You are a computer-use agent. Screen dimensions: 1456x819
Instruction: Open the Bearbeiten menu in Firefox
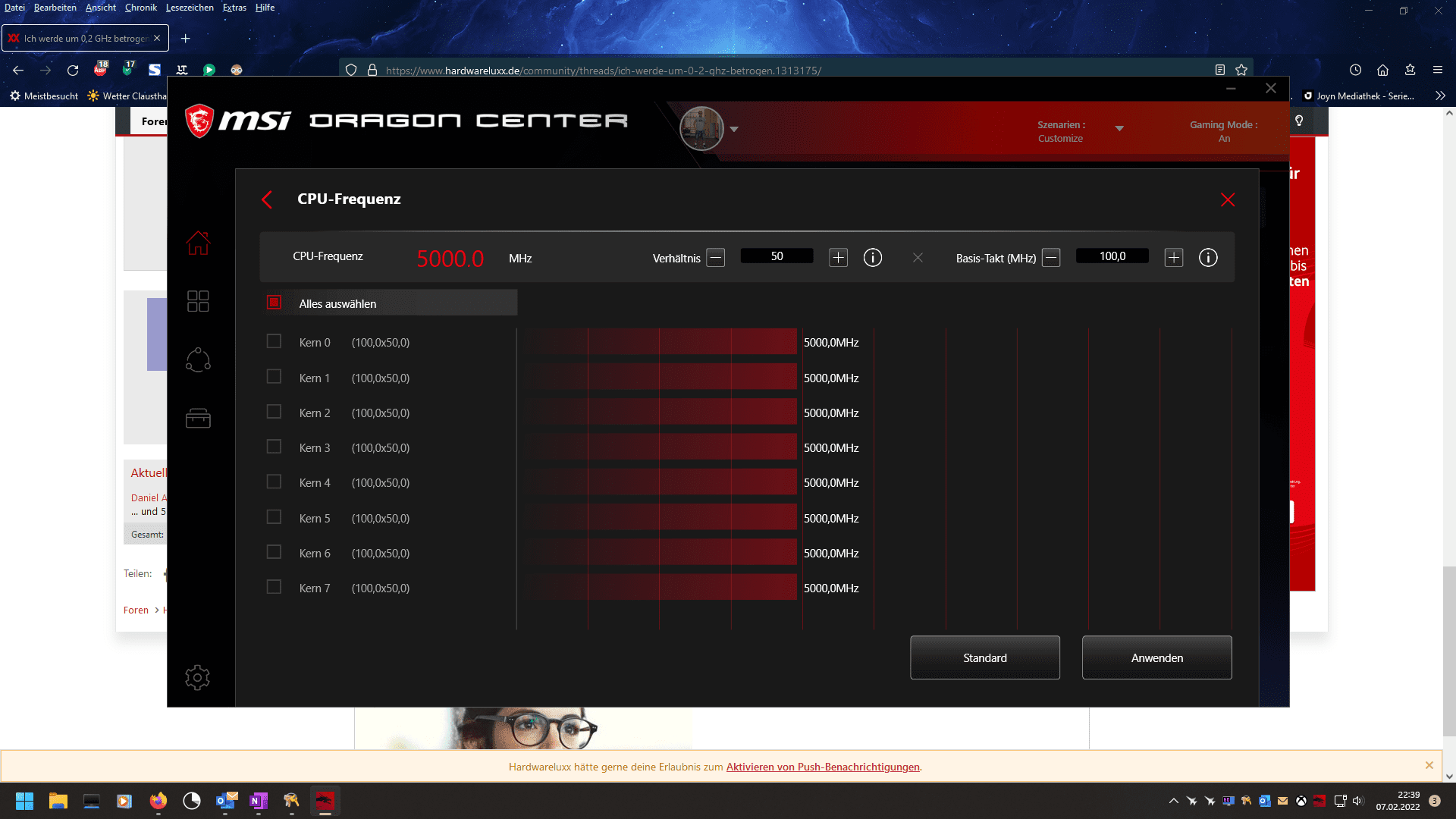click(55, 8)
